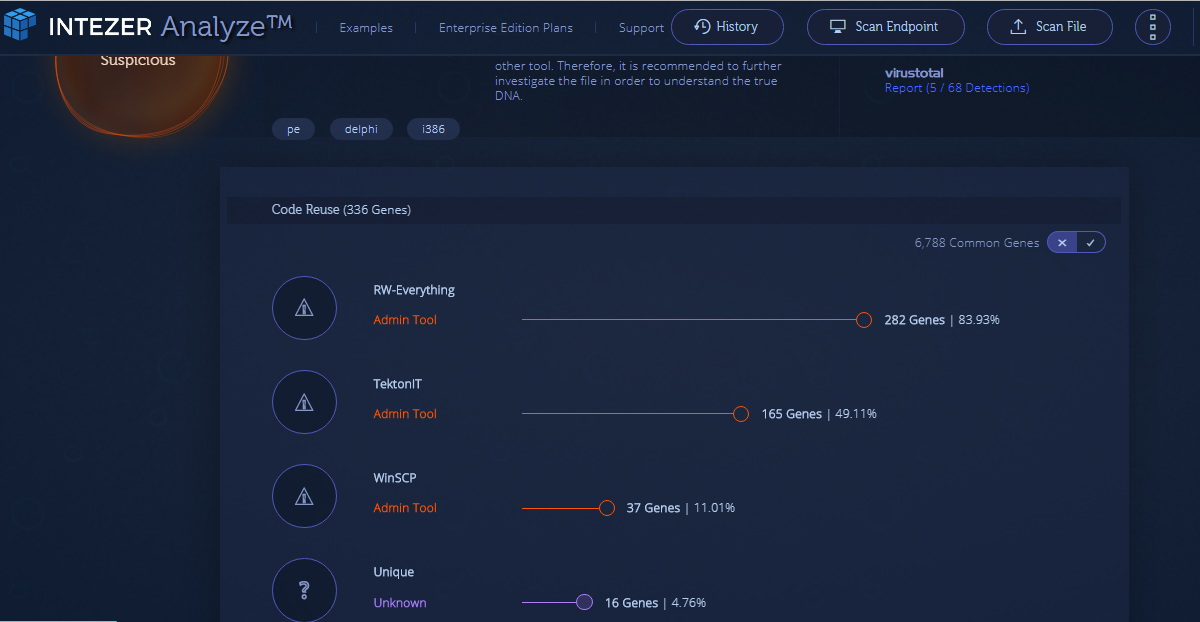Screen dimensions: 1200x622
Task: Click the Unique question mark icon
Action: point(304,590)
